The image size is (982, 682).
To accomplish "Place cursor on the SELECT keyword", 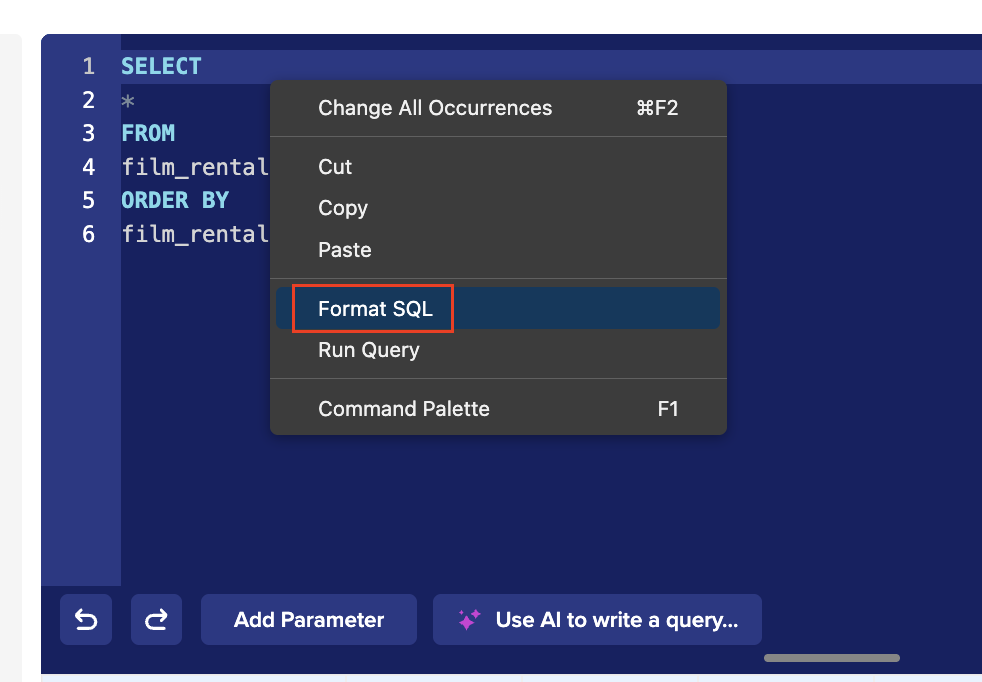I will point(161,67).
